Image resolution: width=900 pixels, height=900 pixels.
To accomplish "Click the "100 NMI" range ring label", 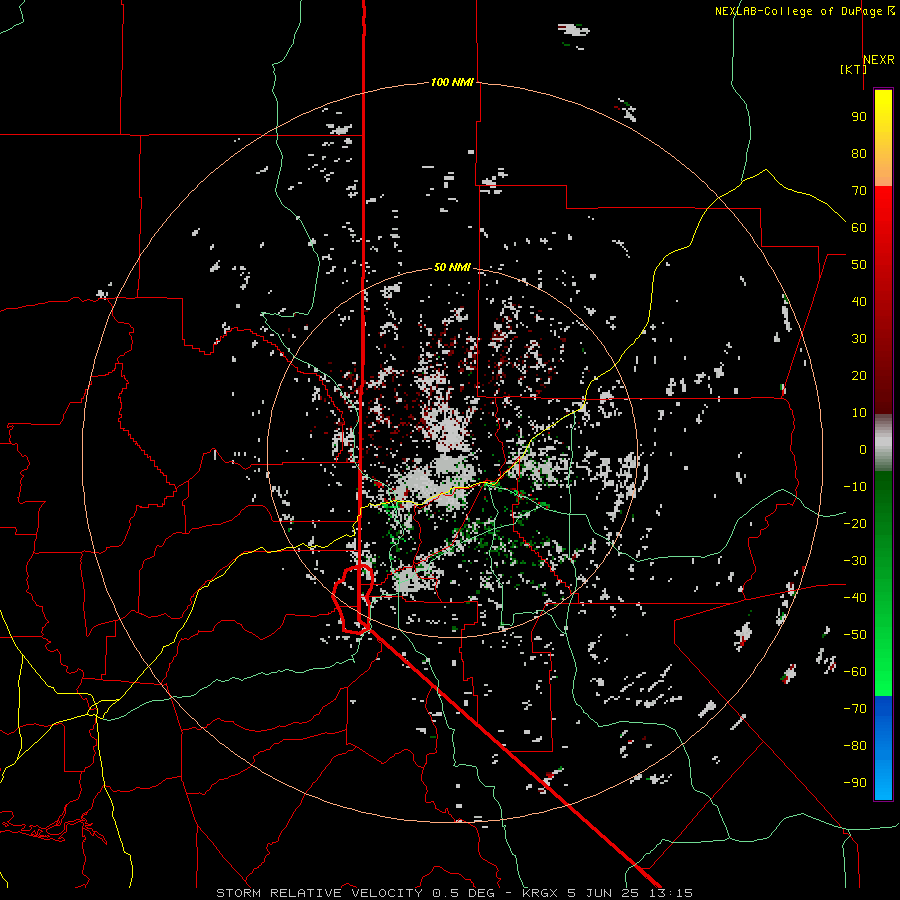I will tap(452, 83).
